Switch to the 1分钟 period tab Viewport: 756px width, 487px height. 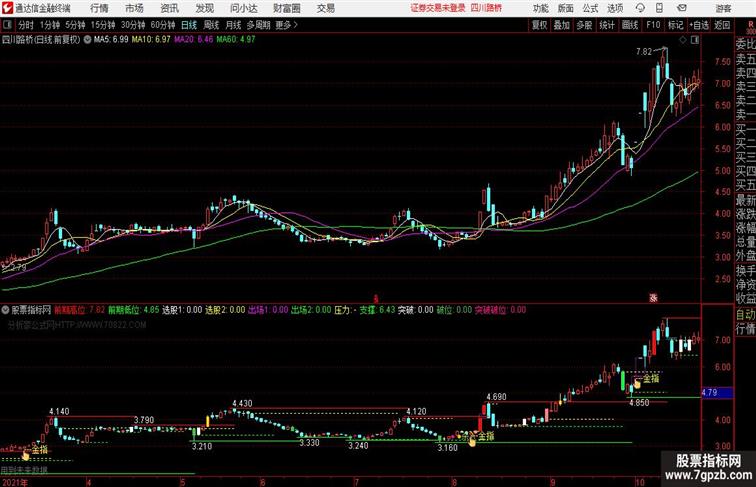click(x=49, y=25)
